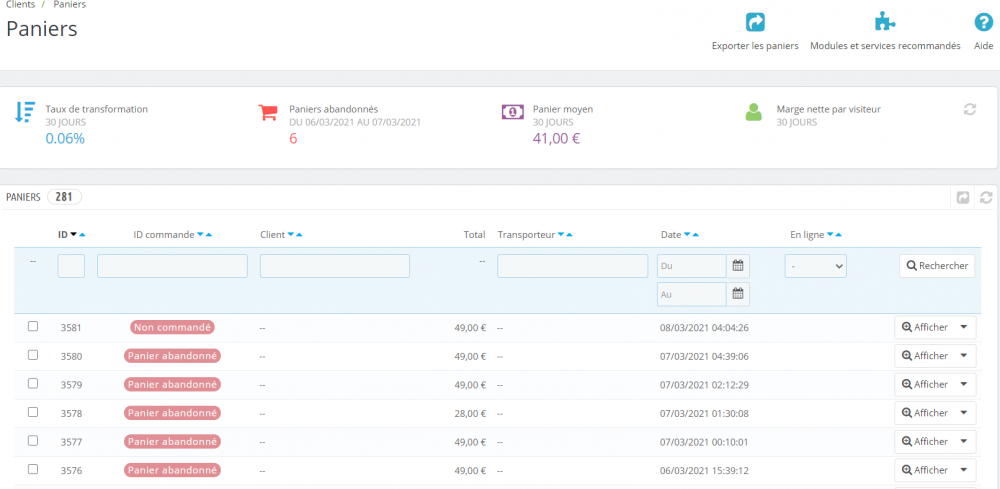Click Afficher for cart 3581
The width and height of the screenshot is (1000, 489).
coord(925,327)
